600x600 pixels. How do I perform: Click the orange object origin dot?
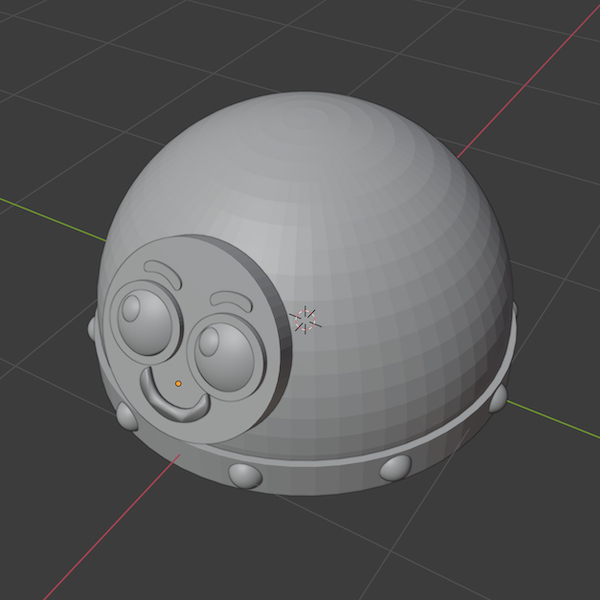click(178, 383)
